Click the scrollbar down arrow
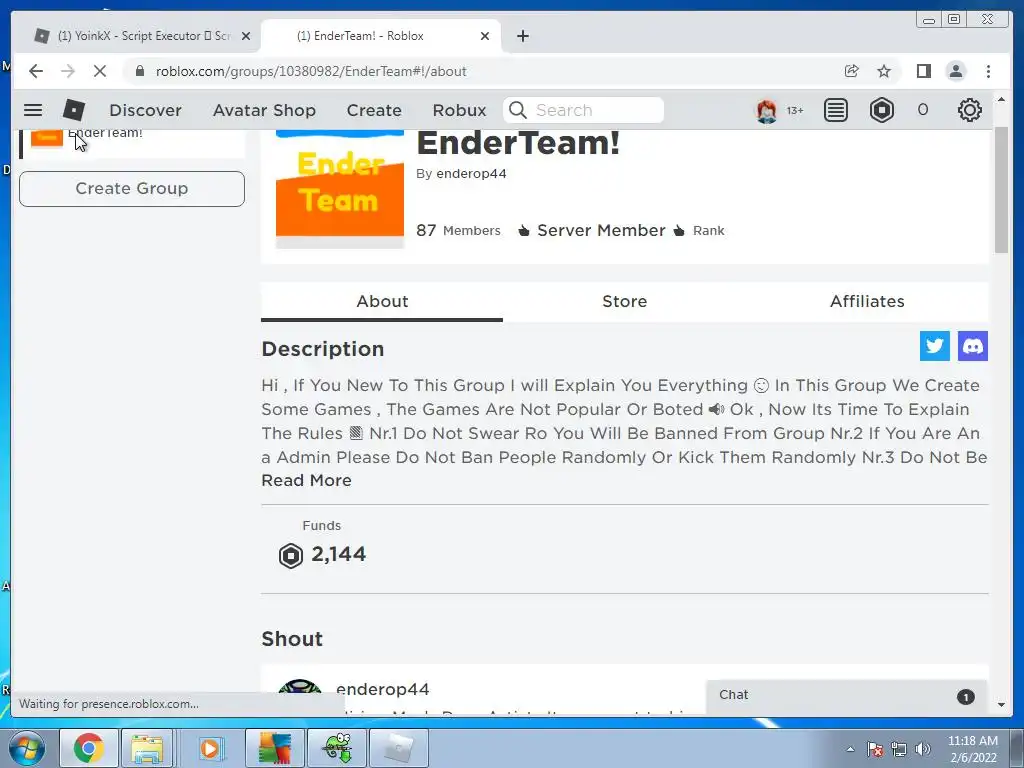The image size is (1024, 768). click(x=1001, y=705)
